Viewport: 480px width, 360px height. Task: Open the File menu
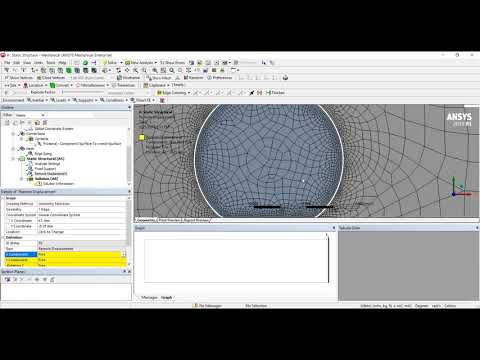(x=7, y=63)
